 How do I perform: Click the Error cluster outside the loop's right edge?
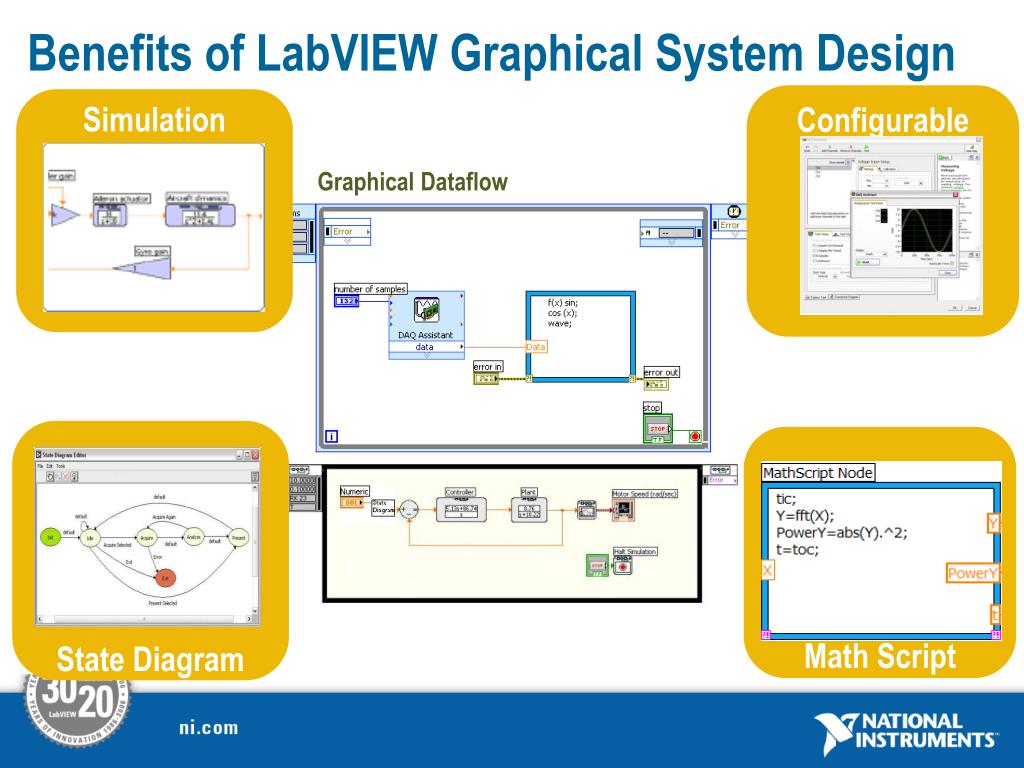[729, 225]
